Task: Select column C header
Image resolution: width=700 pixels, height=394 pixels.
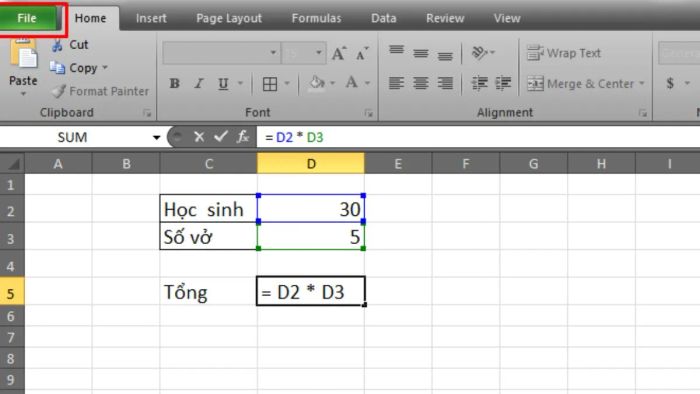Action: [208, 164]
